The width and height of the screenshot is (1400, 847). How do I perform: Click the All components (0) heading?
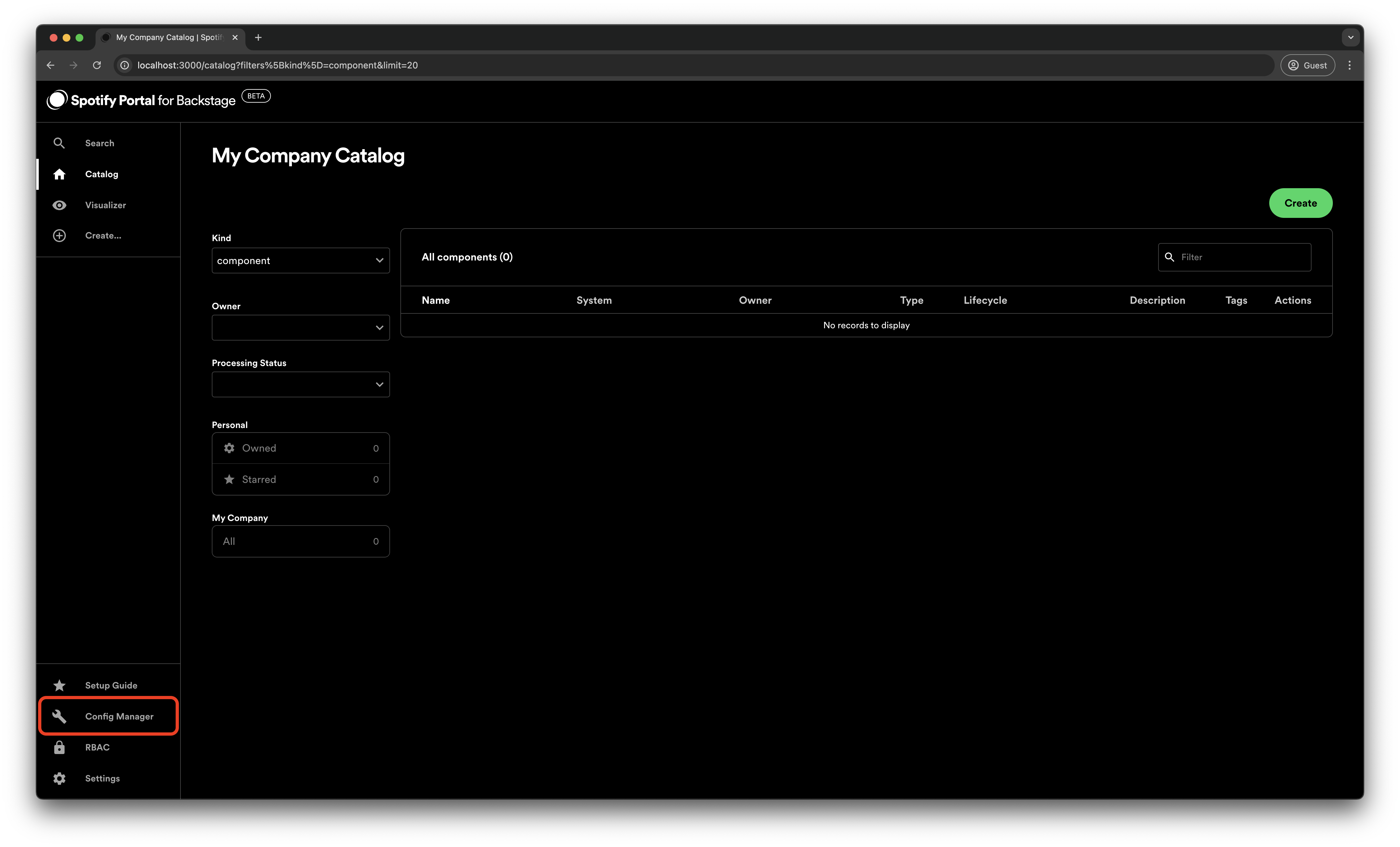[x=467, y=257]
